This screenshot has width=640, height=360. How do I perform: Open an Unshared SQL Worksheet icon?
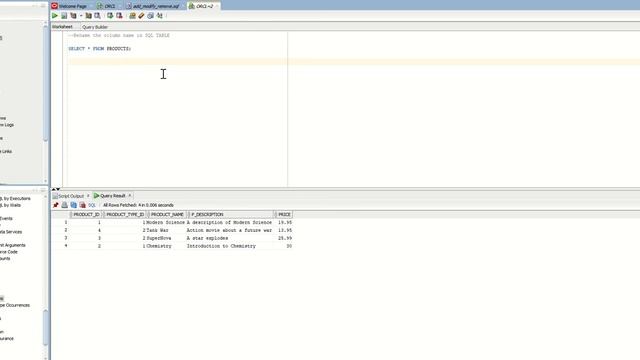coord(132,16)
